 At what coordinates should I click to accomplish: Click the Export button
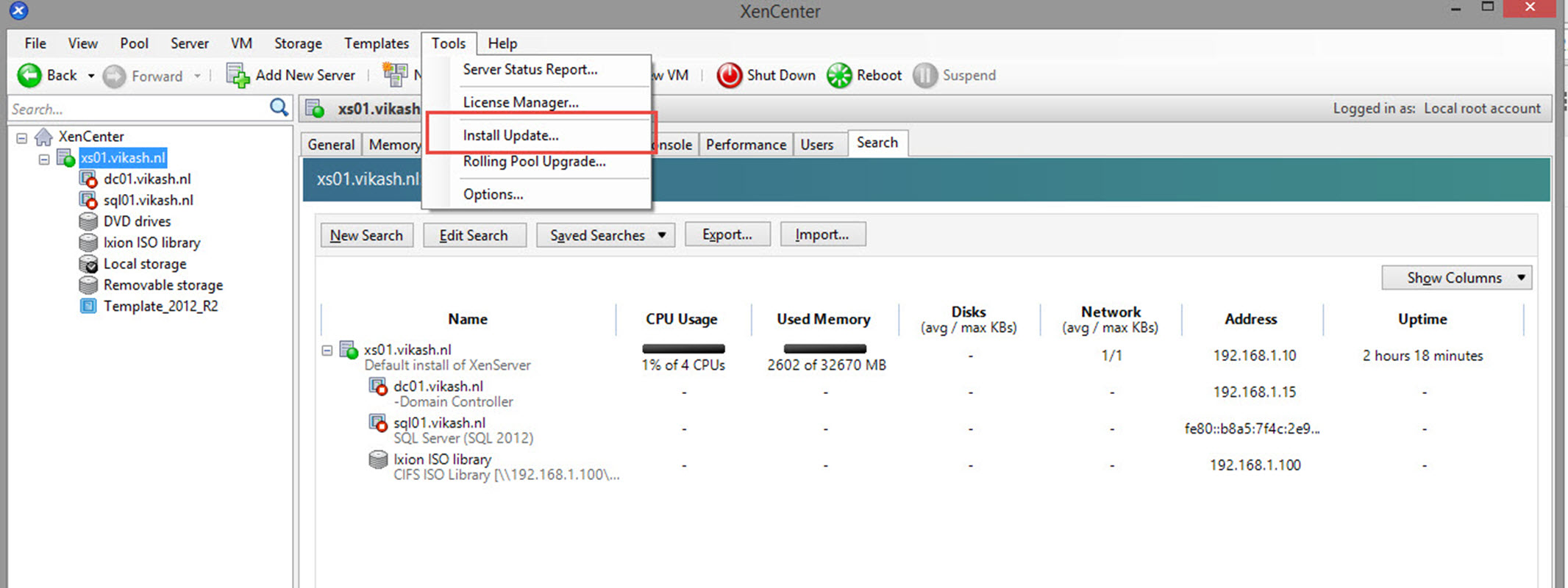pos(727,234)
